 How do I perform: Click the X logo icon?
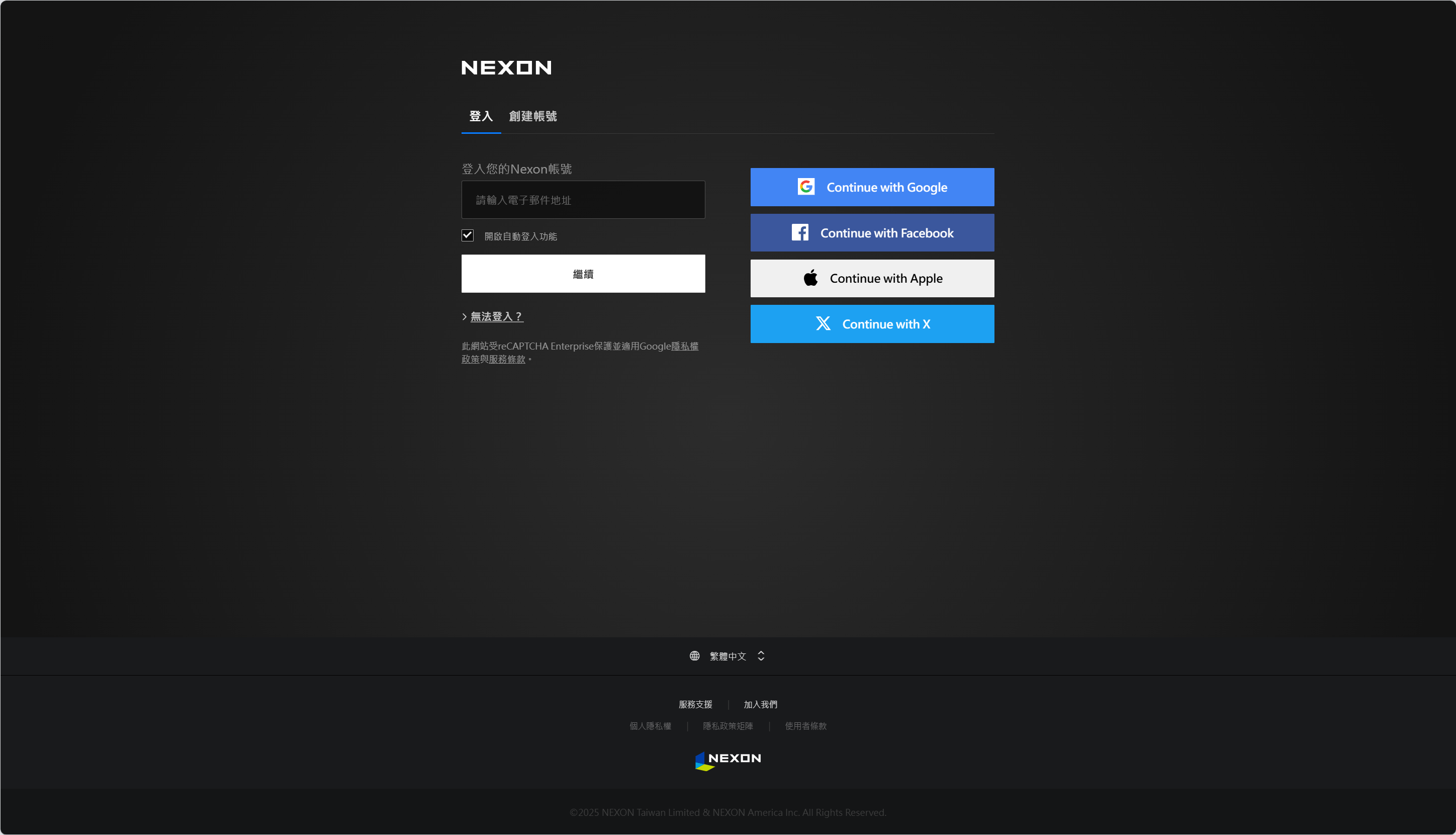click(x=823, y=324)
